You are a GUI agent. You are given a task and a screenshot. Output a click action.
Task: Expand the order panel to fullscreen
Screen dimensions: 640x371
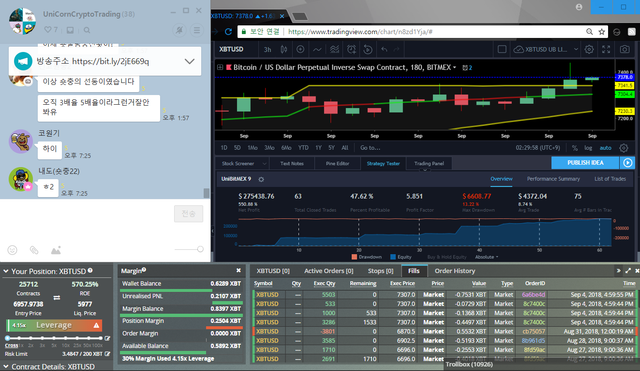tap(628, 271)
